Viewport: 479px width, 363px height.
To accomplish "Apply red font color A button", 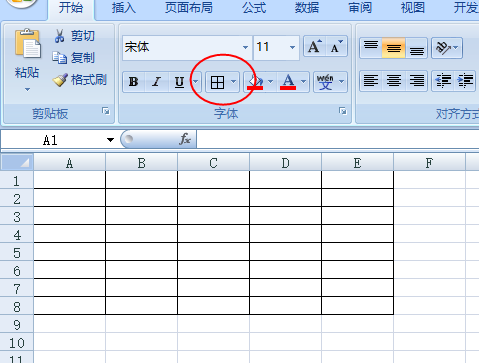I will [x=288, y=82].
